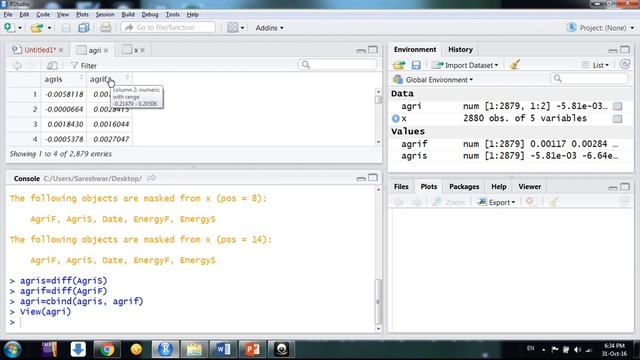Click the load workspace folder icon
This screenshot has width=640, height=360.
[x=399, y=65]
